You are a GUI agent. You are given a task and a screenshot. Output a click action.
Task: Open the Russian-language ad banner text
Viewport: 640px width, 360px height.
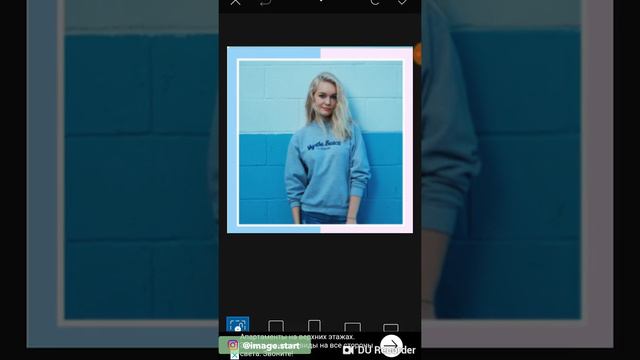point(306,345)
